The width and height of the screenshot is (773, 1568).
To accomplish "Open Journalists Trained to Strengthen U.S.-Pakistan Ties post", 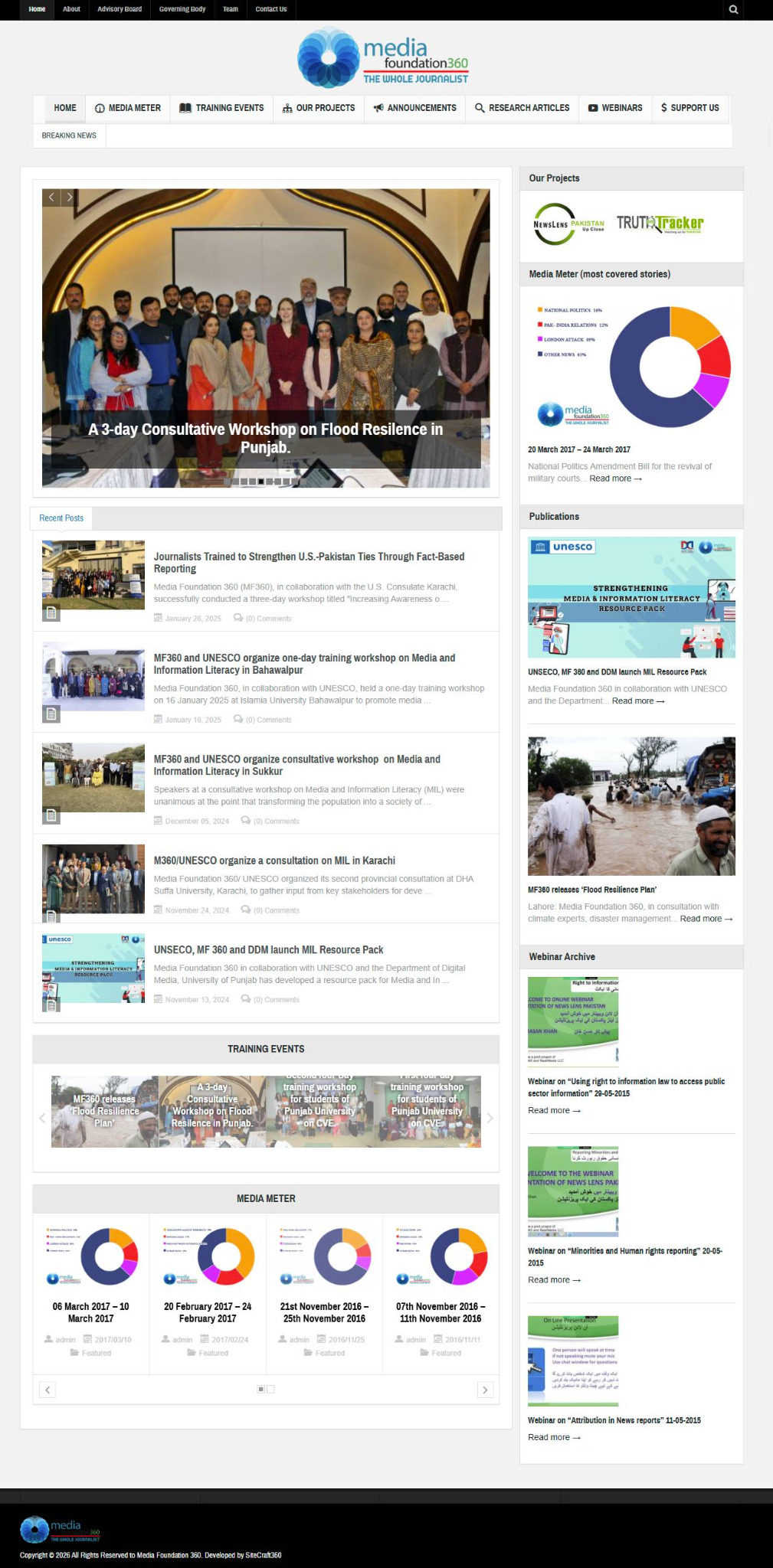I will [309, 563].
